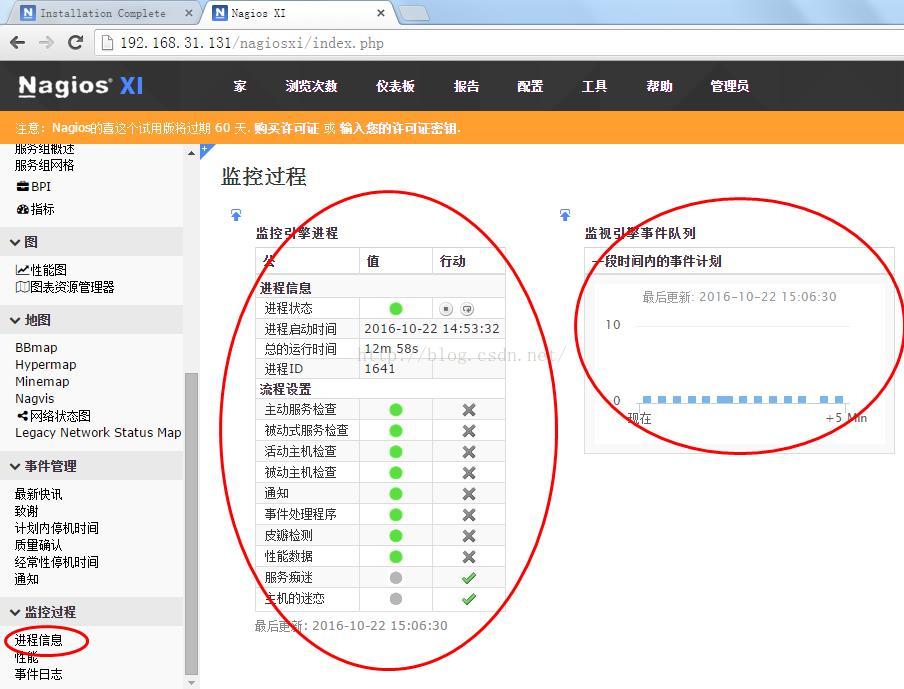Open 计划内停机时间 in sidebar
The width and height of the screenshot is (904, 689).
[56, 528]
